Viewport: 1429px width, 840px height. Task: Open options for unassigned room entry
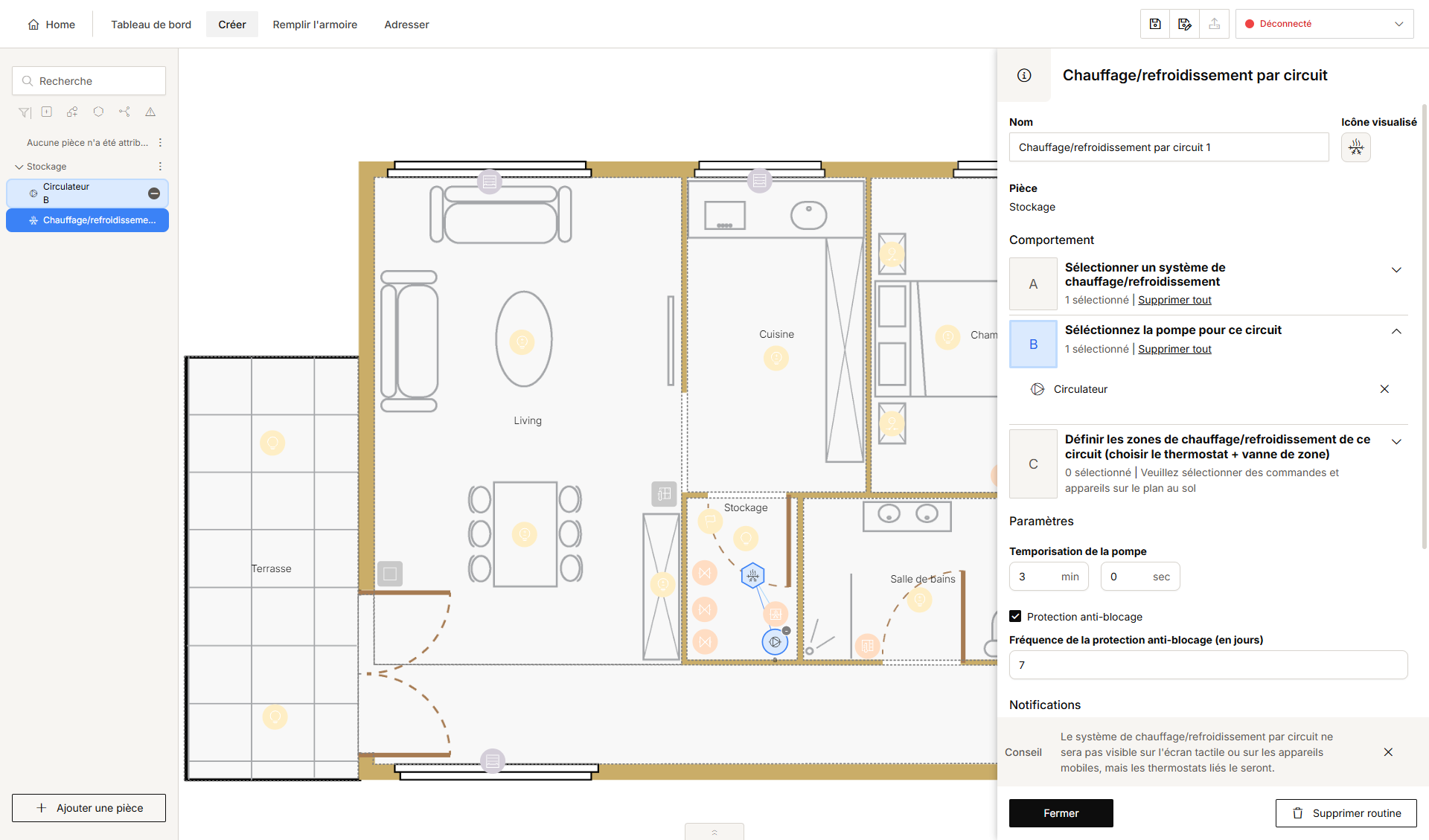[x=160, y=142]
